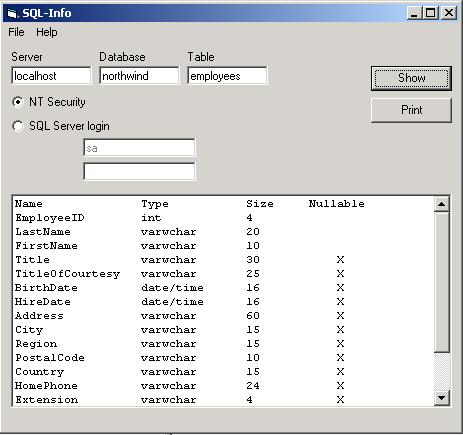Select the SQL Server login radio button

pos(18,126)
